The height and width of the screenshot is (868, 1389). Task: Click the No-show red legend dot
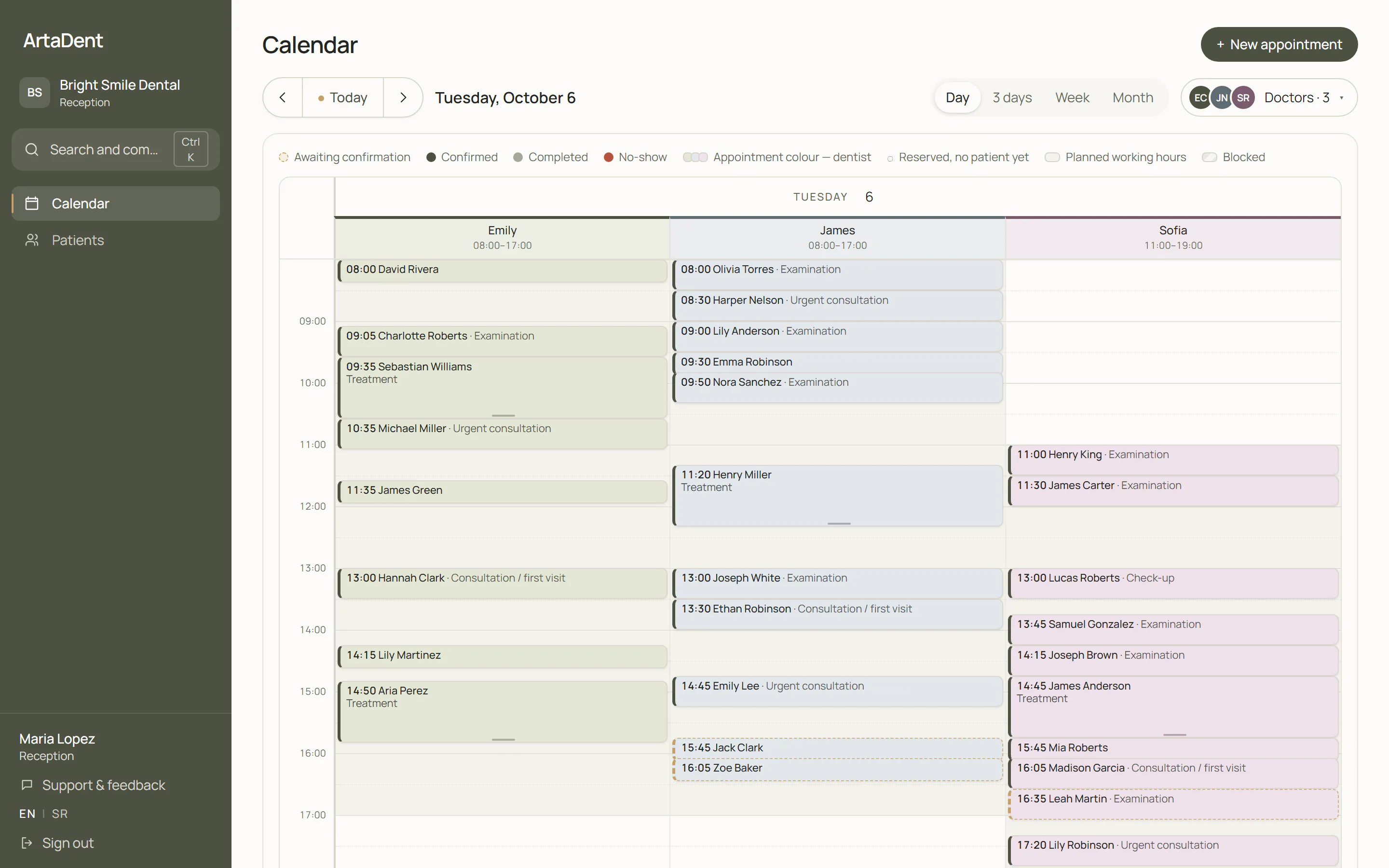[608, 157]
